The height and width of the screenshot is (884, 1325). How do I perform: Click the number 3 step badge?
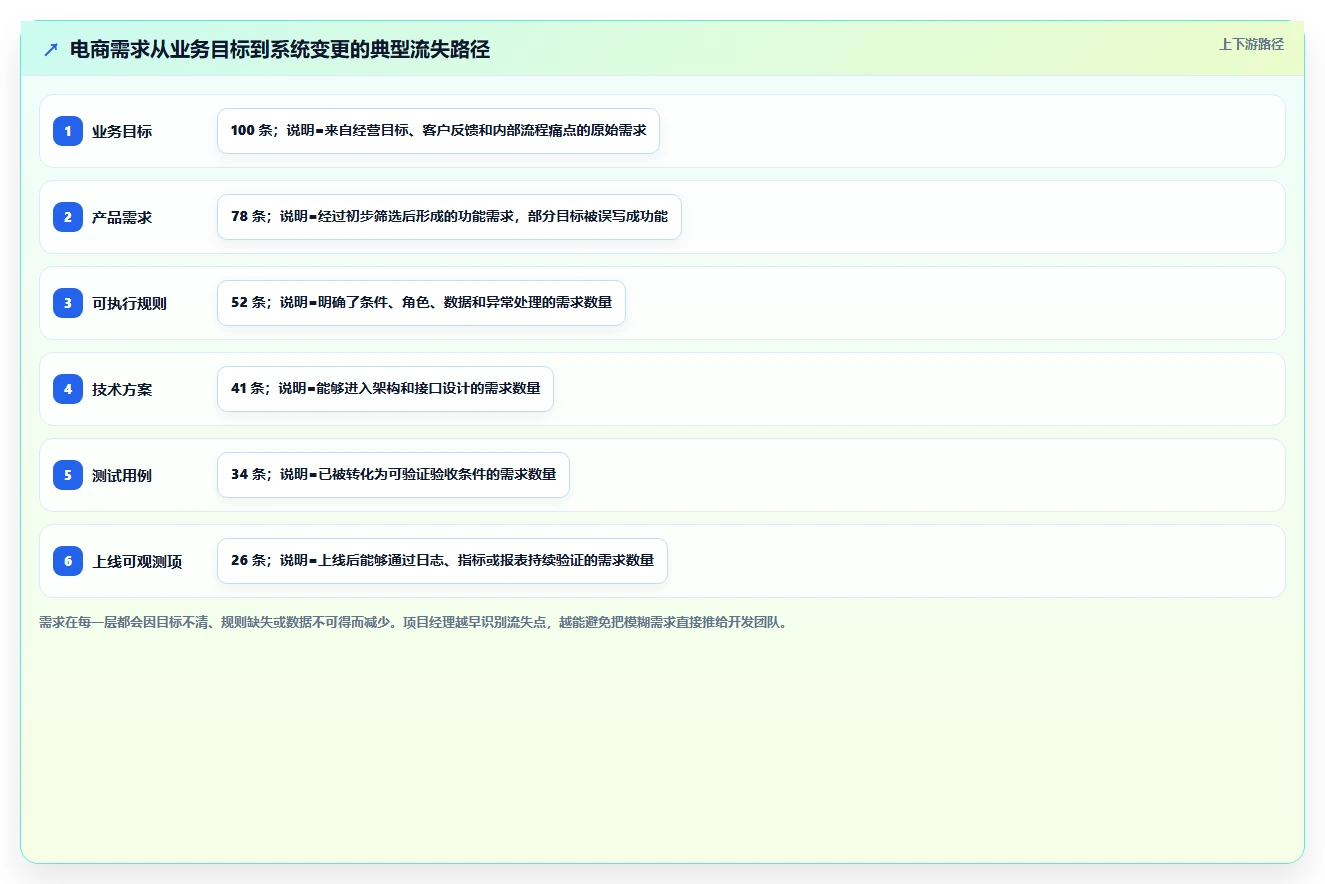click(68, 303)
